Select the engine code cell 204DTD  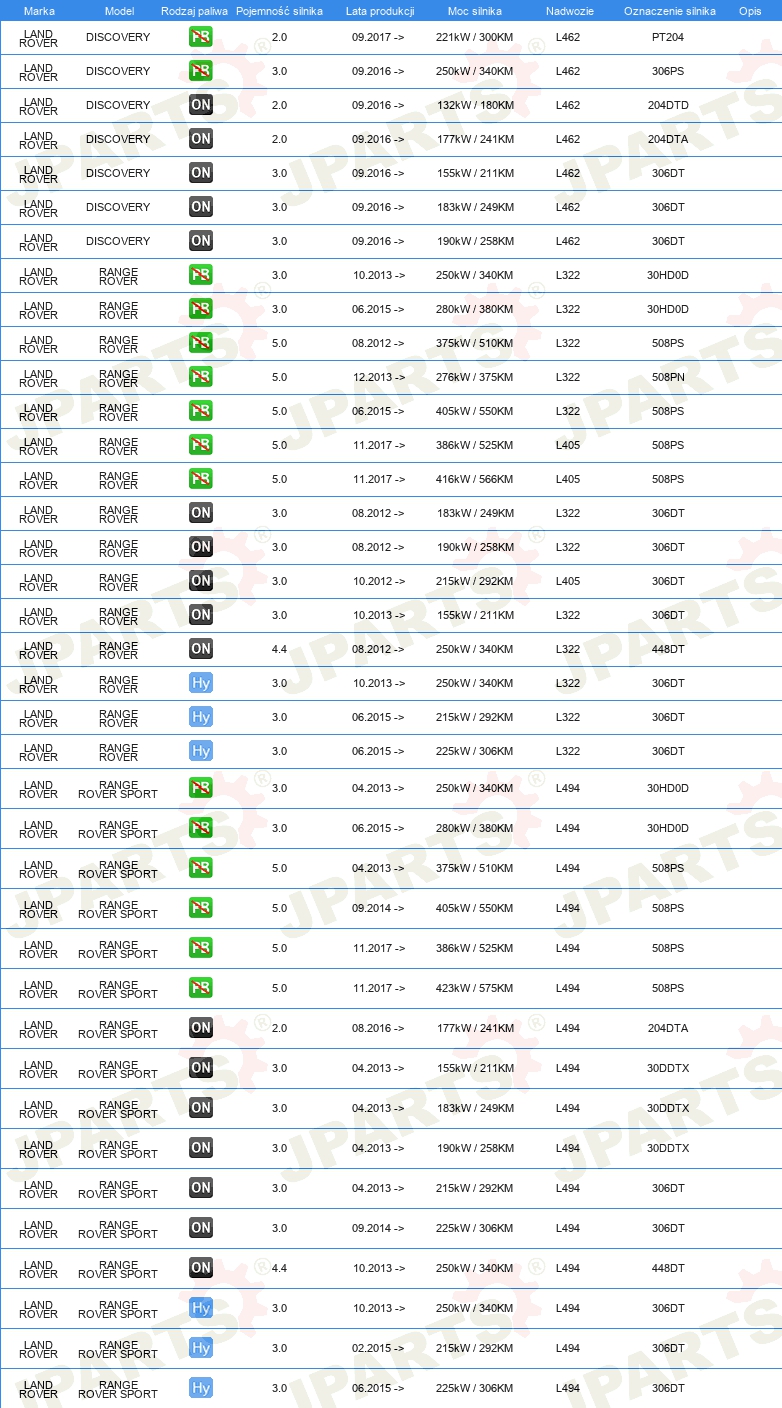click(668, 105)
